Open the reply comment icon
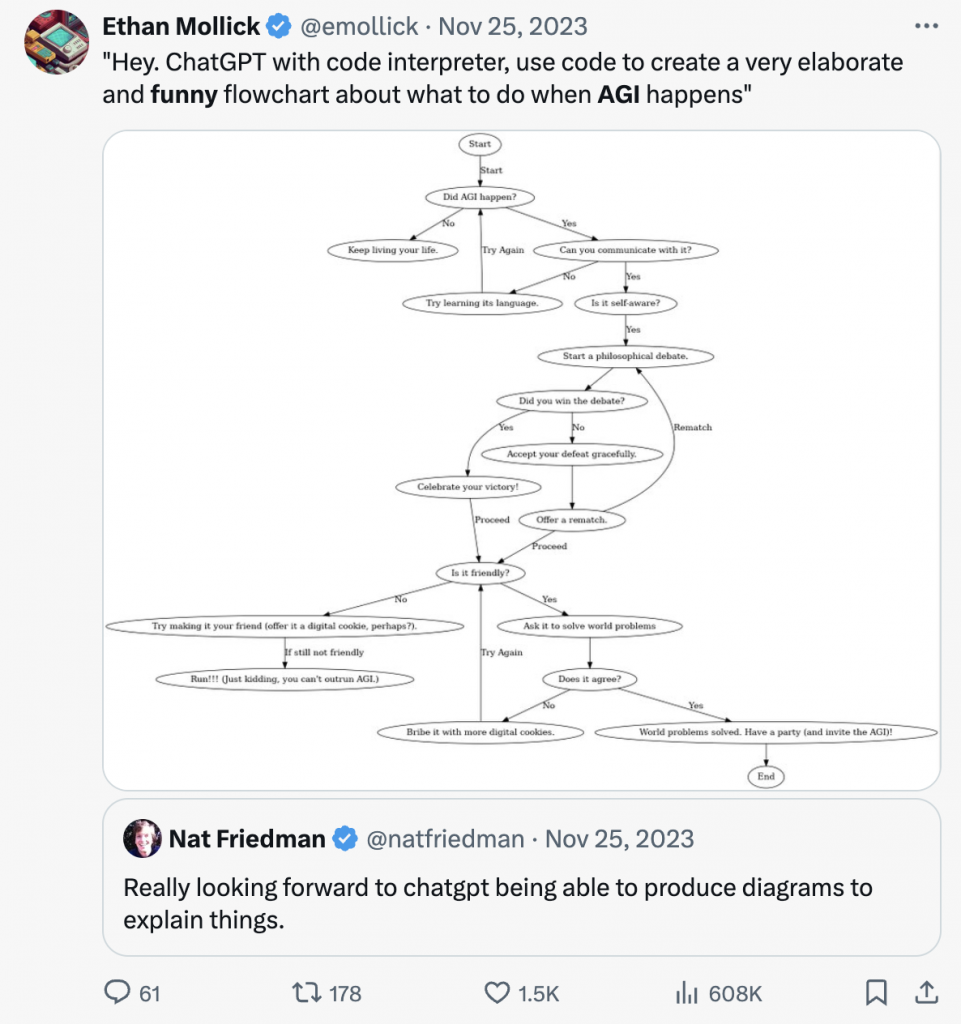This screenshot has width=961, height=1024. pos(118,992)
